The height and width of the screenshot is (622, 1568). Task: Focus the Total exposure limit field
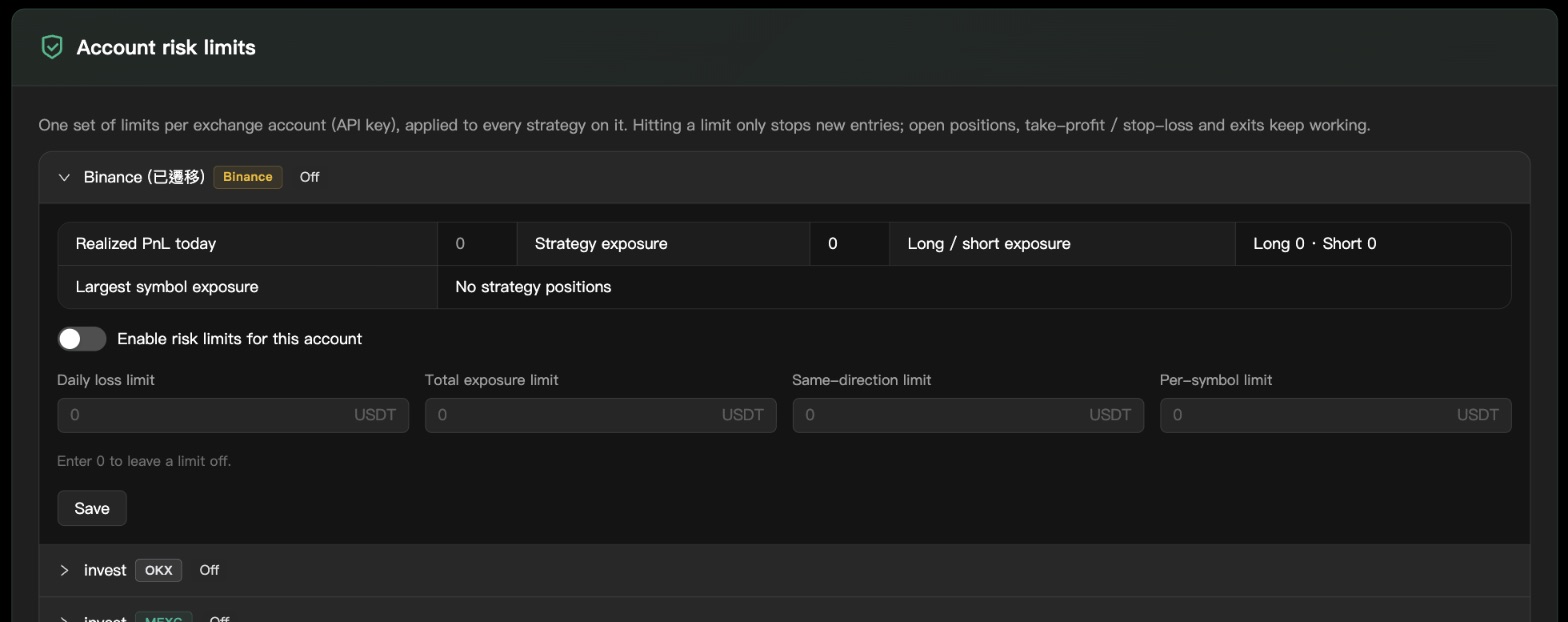(x=600, y=415)
